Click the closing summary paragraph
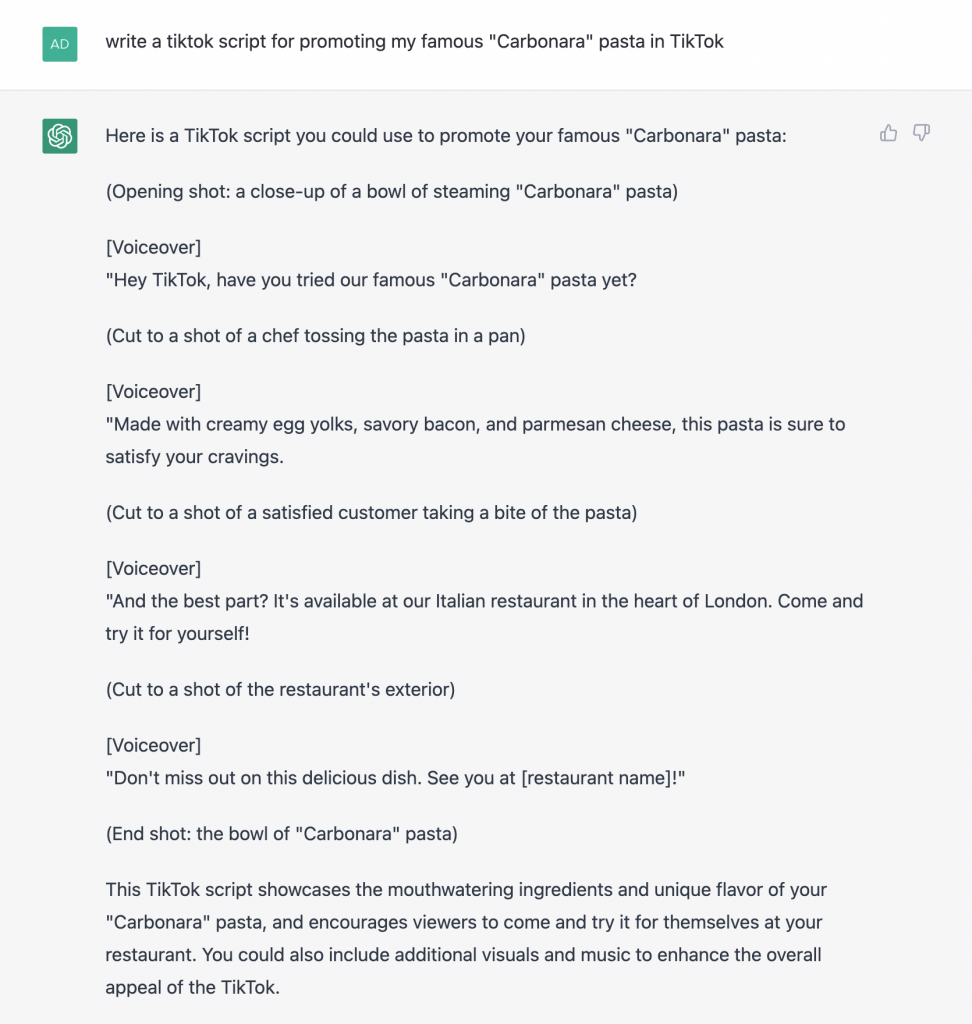 point(466,938)
